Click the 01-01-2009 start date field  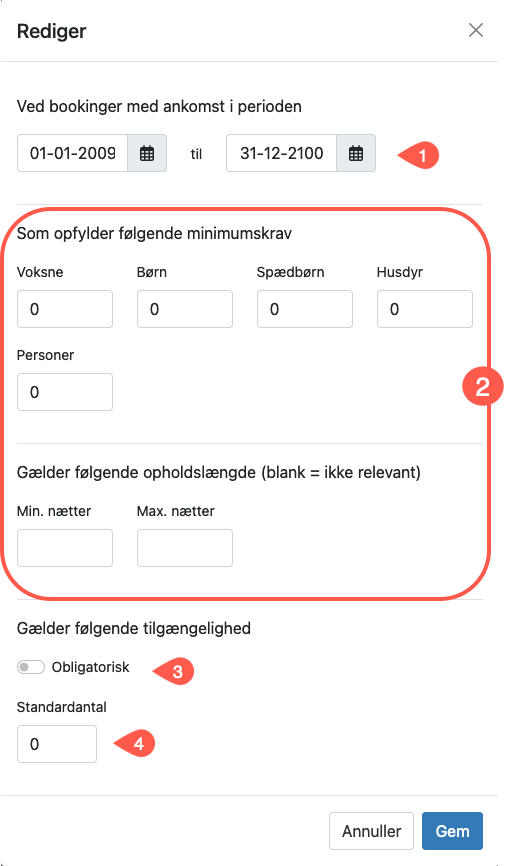pyautogui.click(x=72, y=153)
